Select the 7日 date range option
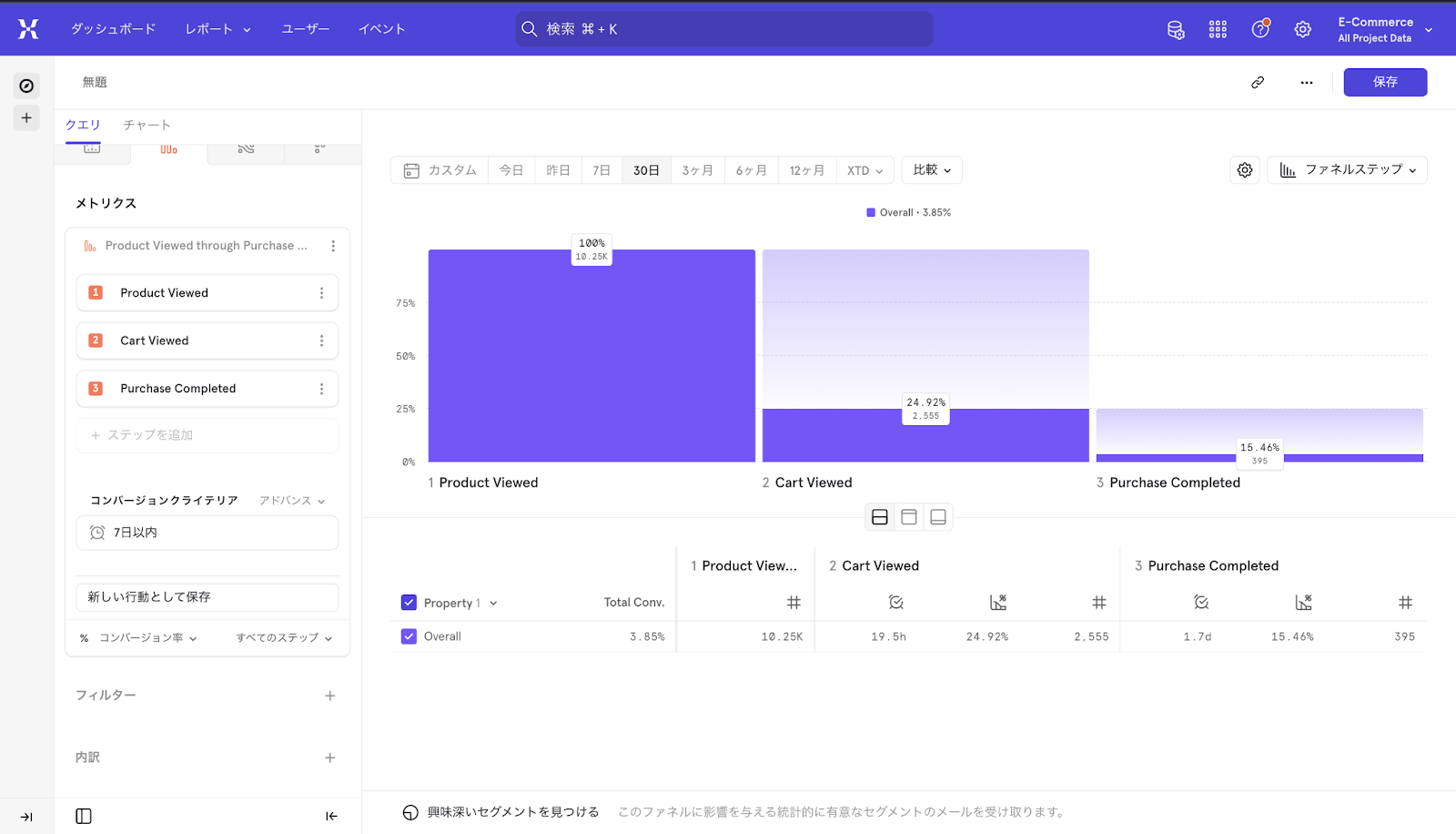1456x834 pixels. pyautogui.click(x=601, y=170)
